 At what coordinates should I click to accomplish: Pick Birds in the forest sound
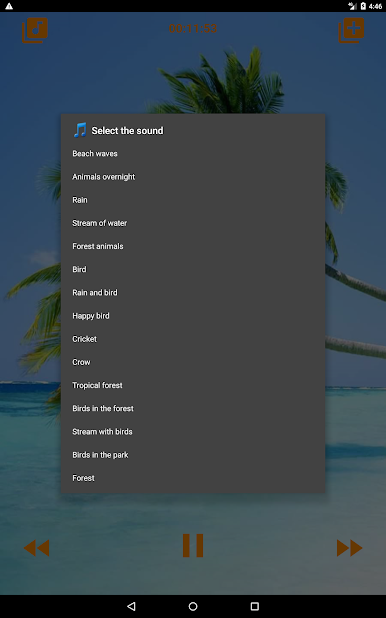pos(193,409)
